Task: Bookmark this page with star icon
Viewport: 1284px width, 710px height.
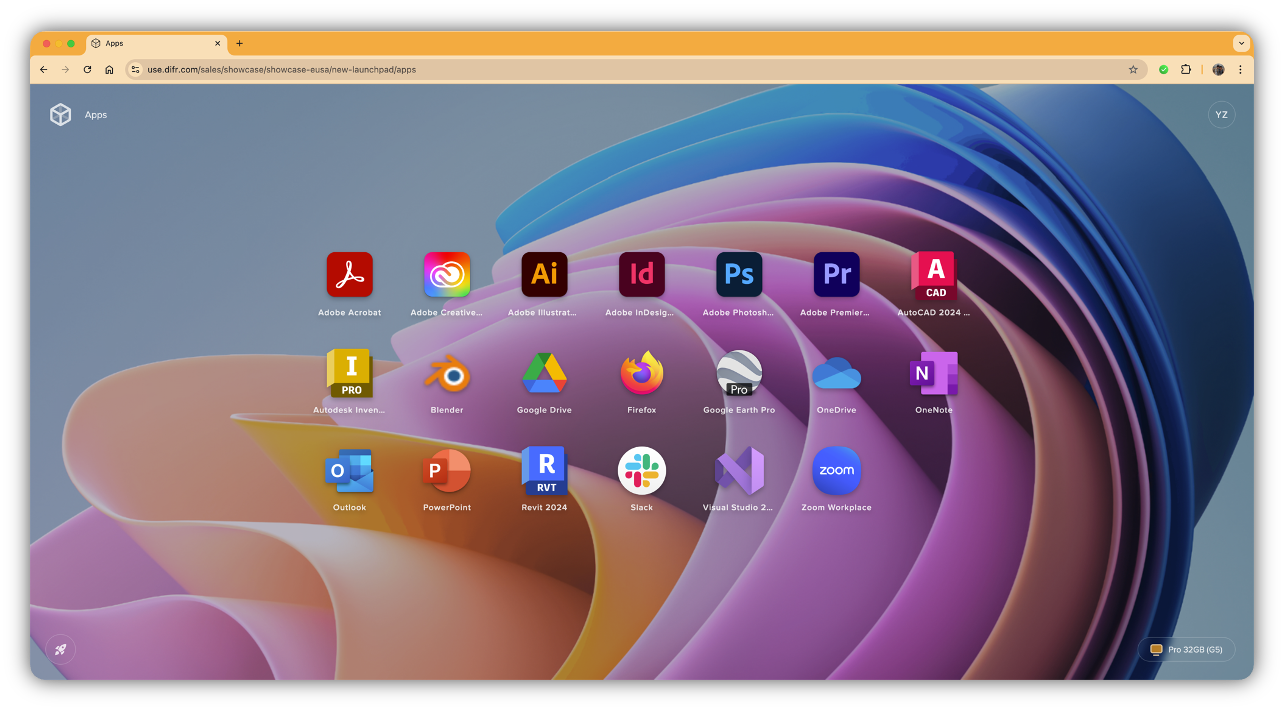Action: click(x=1133, y=70)
